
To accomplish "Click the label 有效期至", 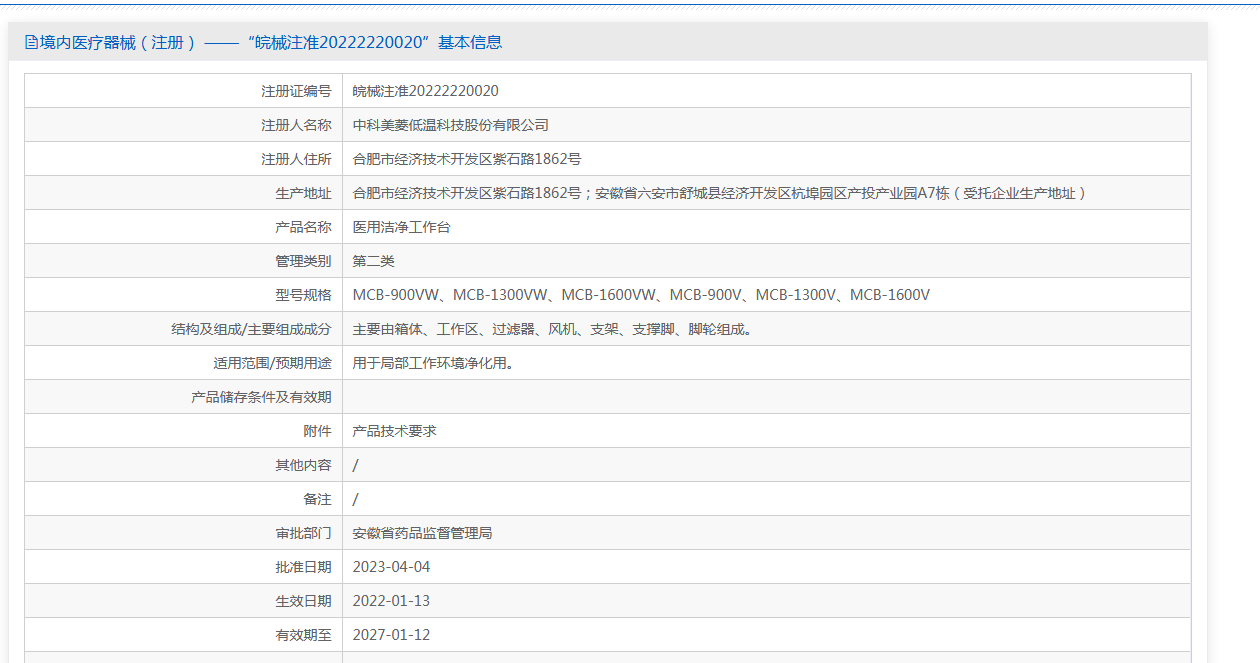I will point(303,635).
